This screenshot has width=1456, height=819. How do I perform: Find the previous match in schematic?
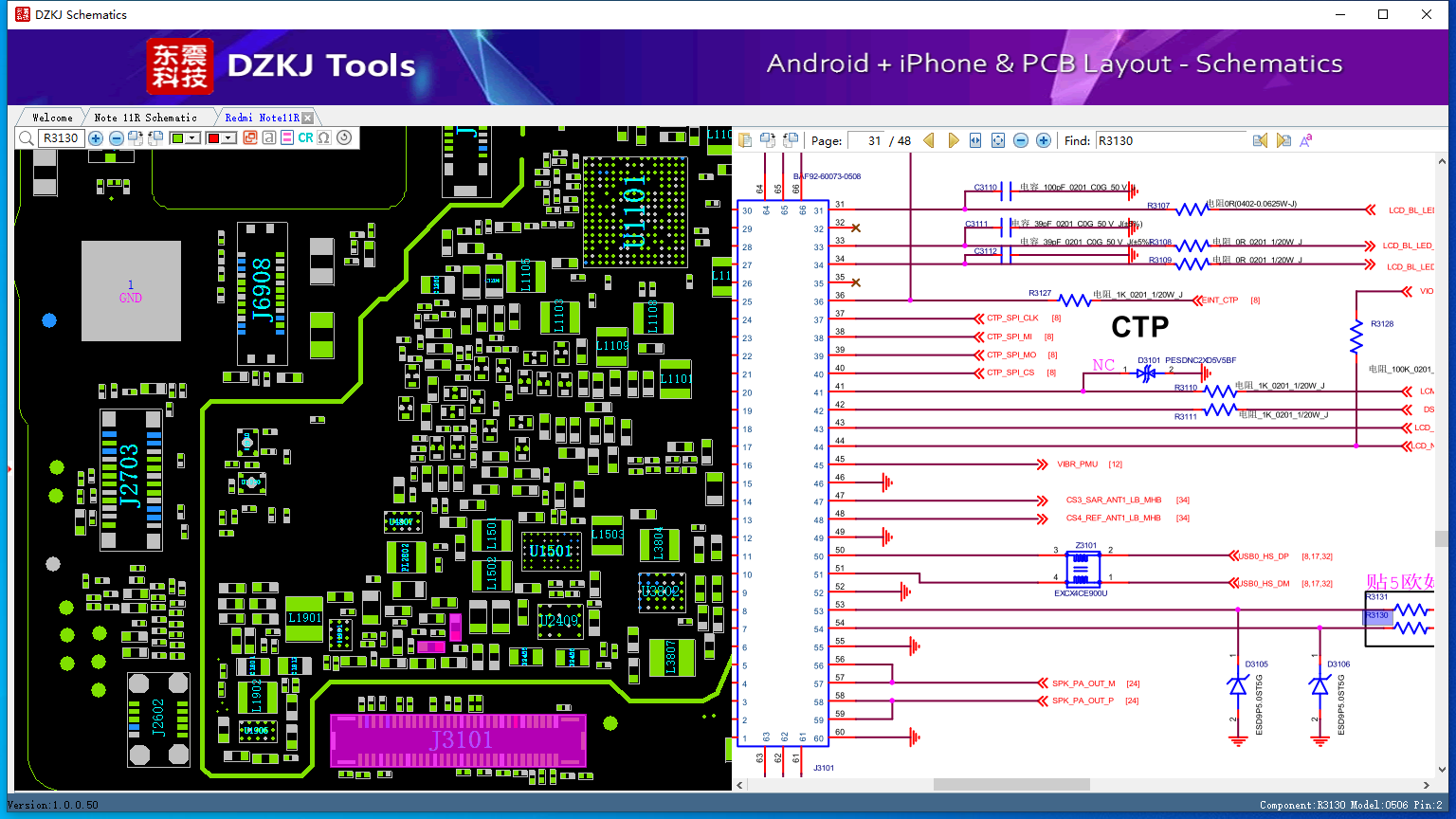click(x=1260, y=140)
